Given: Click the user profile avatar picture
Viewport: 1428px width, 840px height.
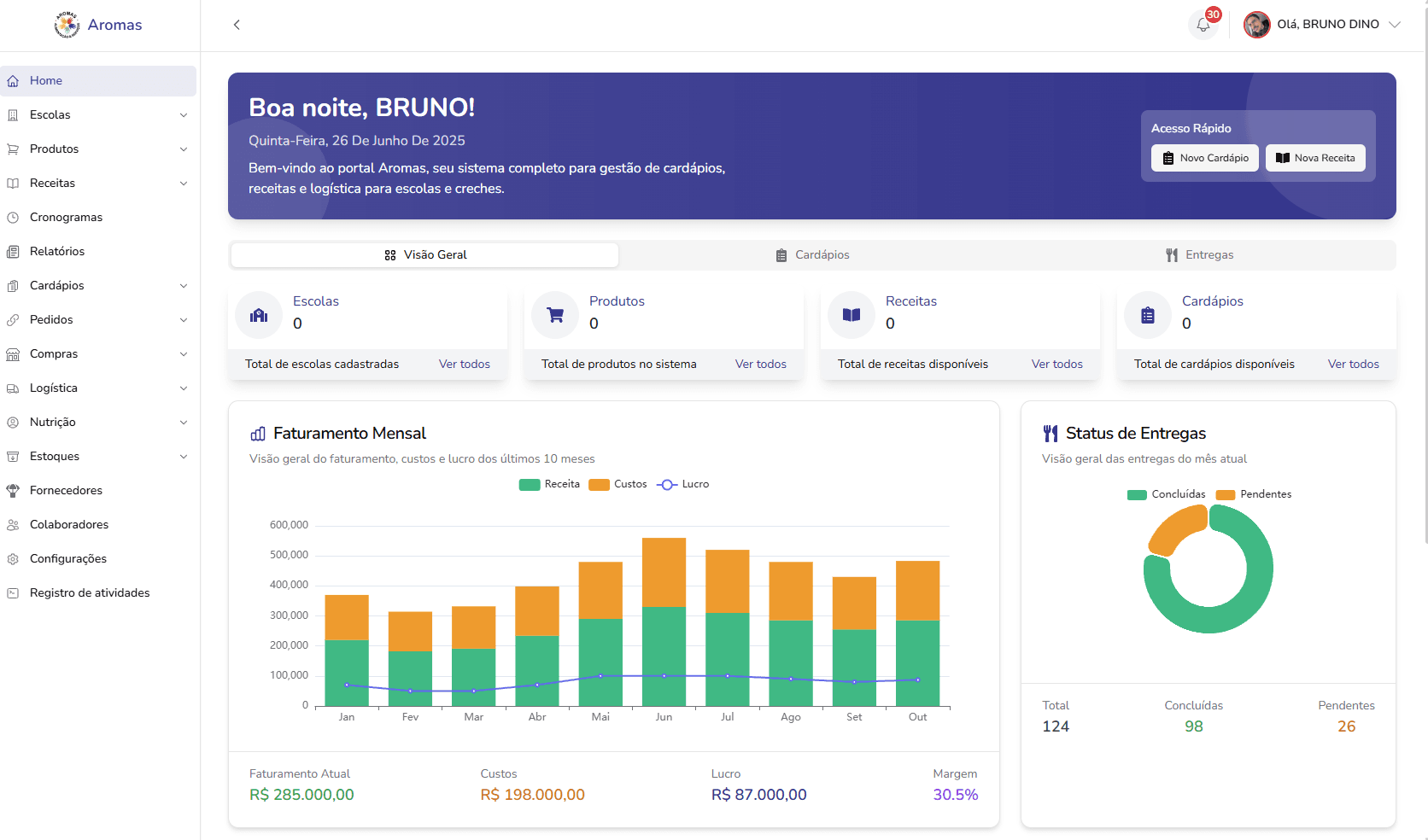Looking at the screenshot, I should [x=1256, y=25].
